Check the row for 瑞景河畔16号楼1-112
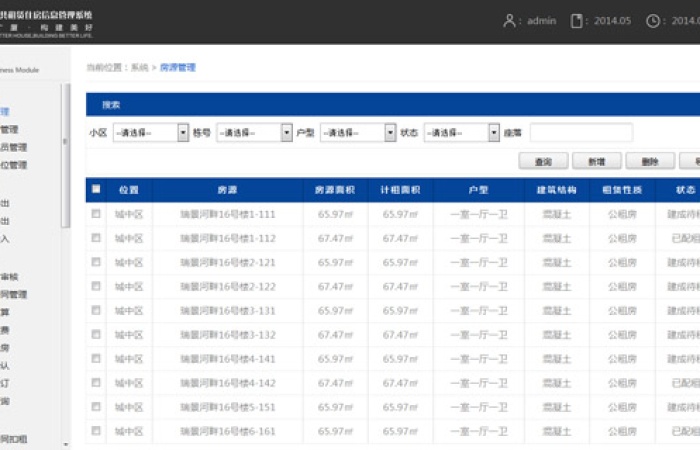 [96, 238]
